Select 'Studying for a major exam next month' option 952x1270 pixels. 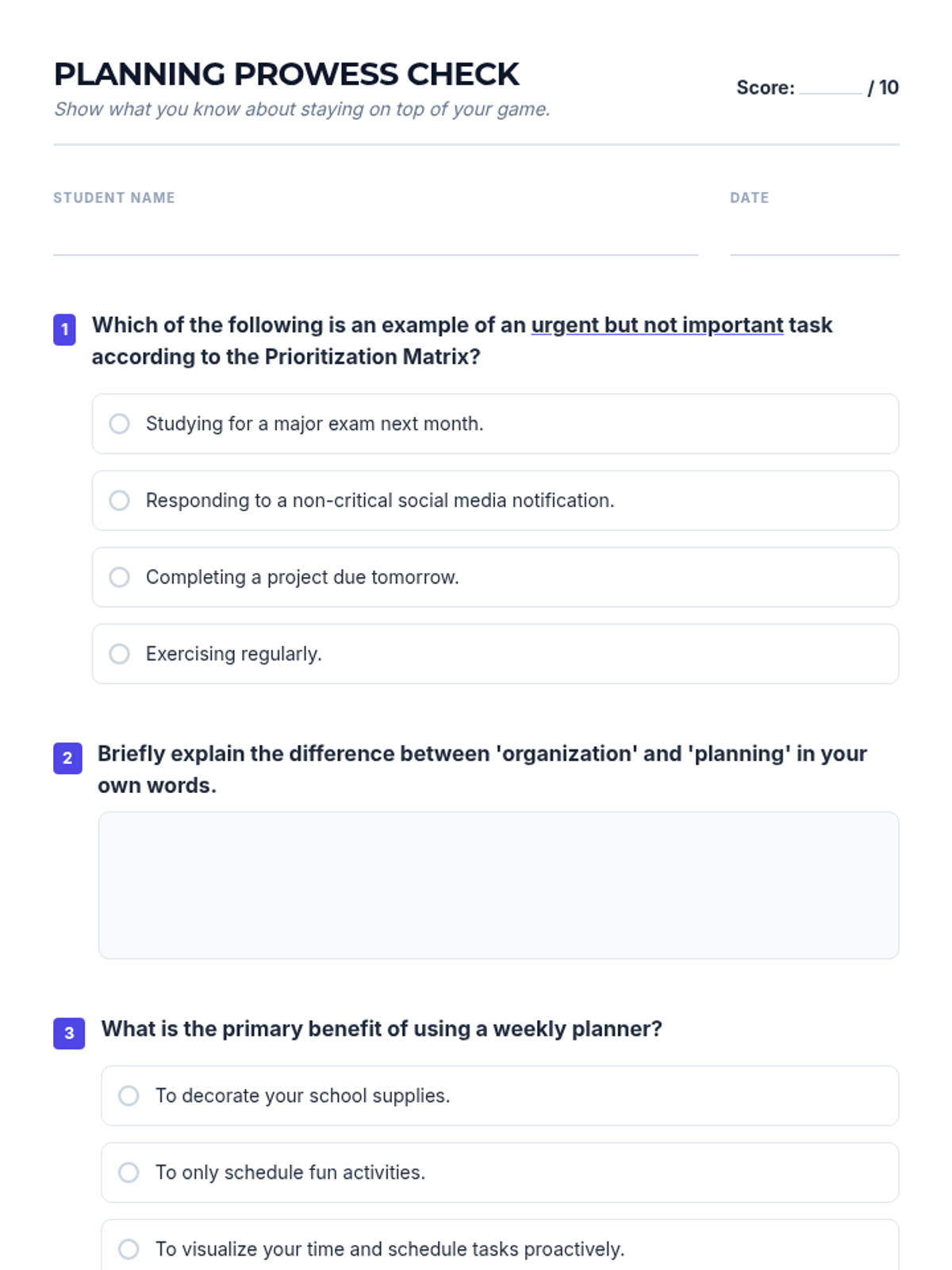point(120,424)
